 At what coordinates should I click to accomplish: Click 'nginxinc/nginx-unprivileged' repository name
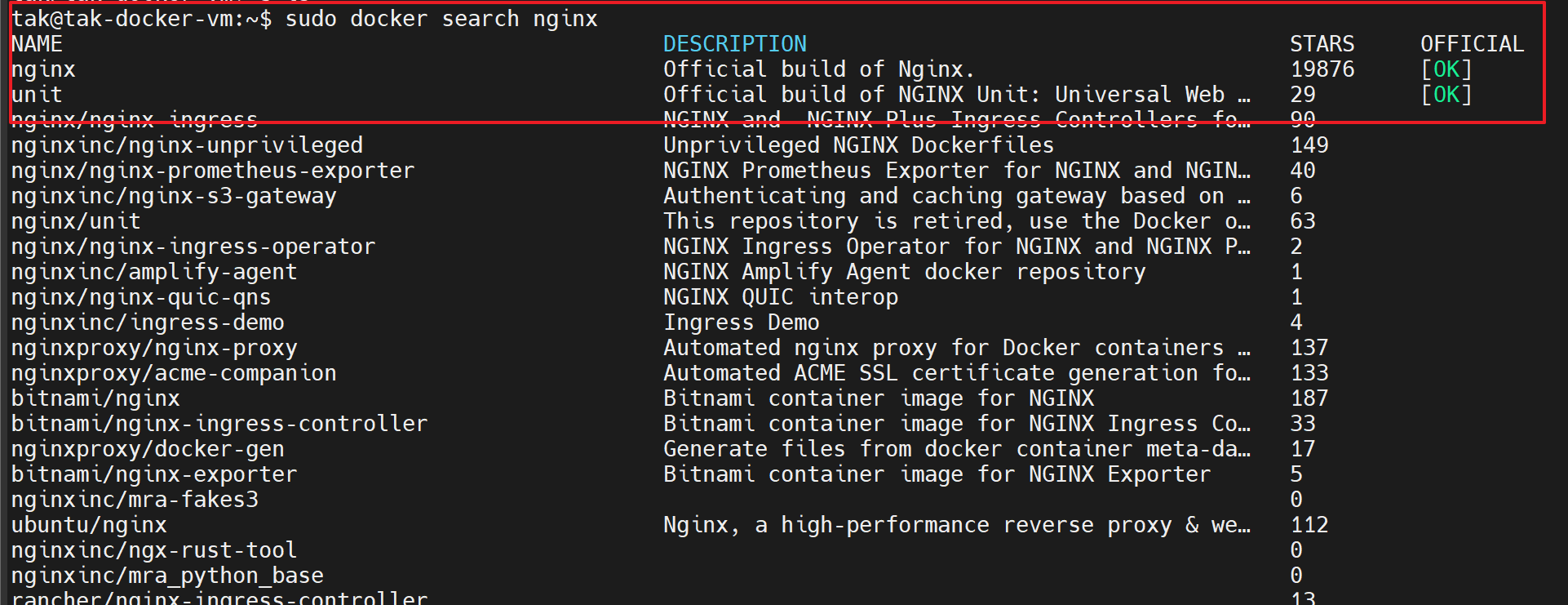tap(187, 145)
